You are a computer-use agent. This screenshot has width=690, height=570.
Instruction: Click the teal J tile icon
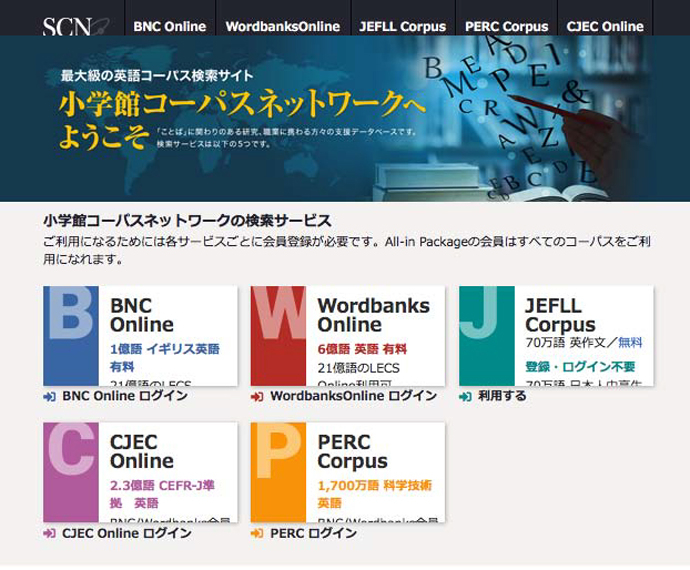pyautogui.click(x=487, y=336)
